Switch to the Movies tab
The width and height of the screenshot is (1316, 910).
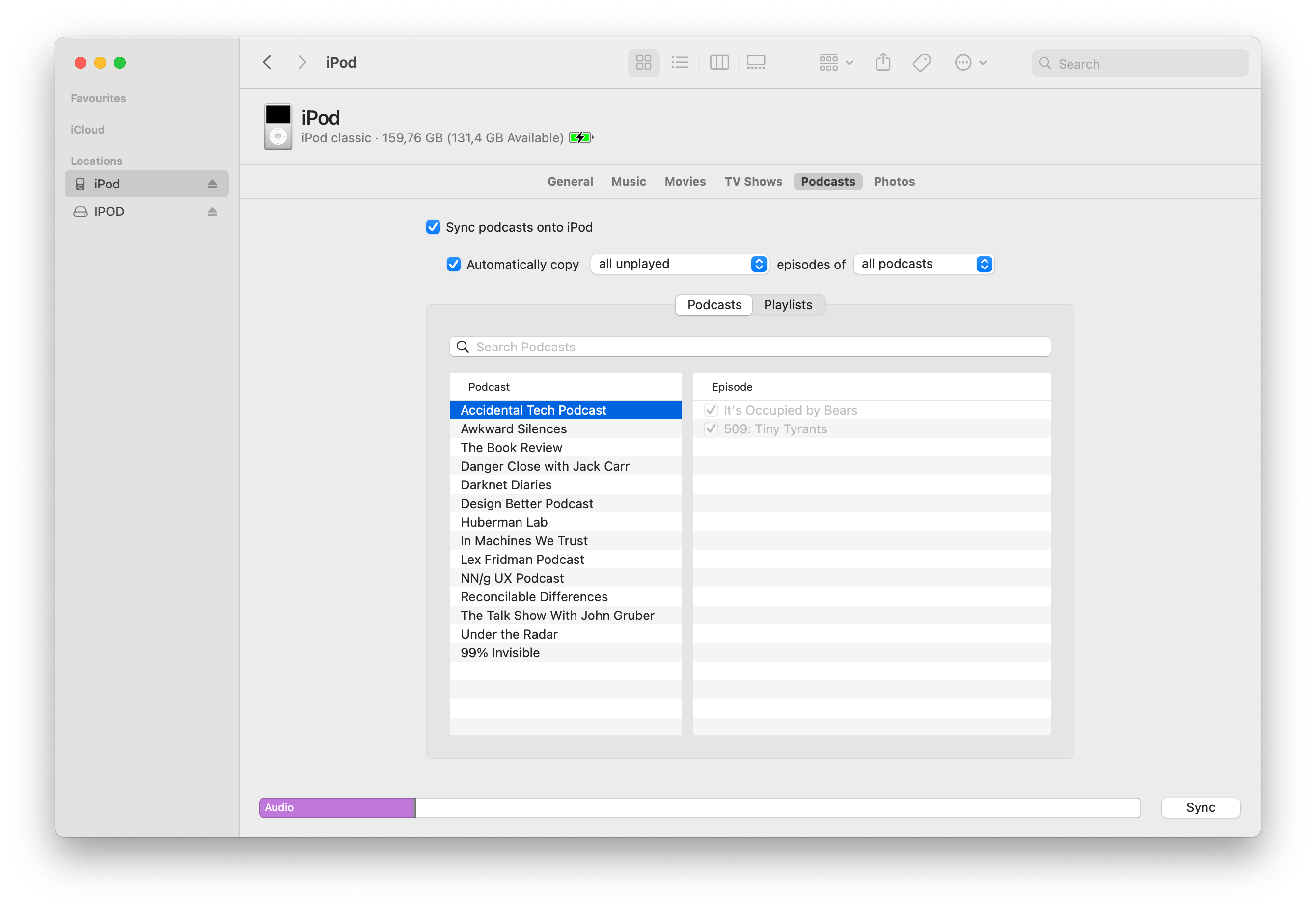(x=685, y=181)
